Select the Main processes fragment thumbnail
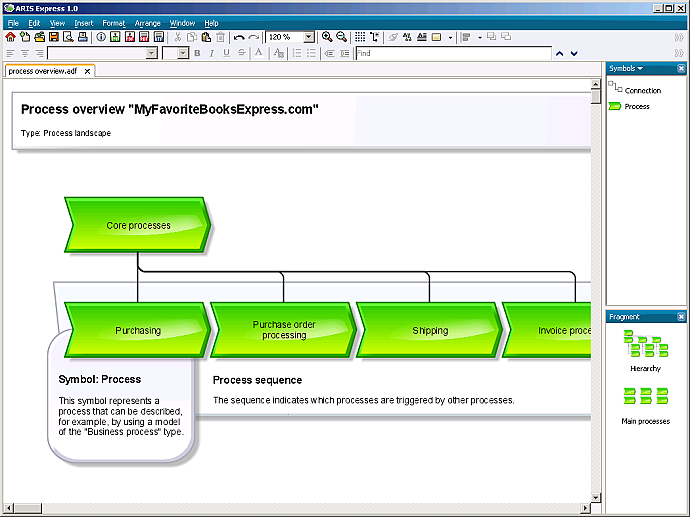 click(646, 396)
